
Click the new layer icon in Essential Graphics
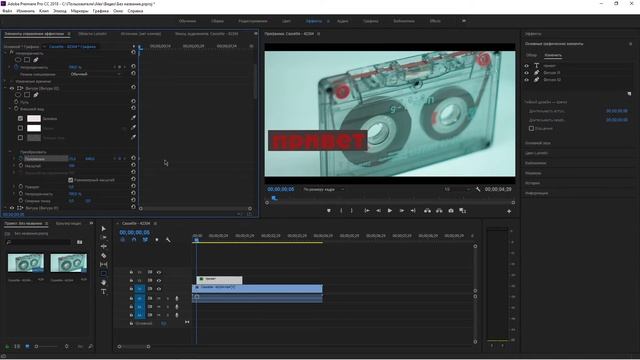(629, 94)
